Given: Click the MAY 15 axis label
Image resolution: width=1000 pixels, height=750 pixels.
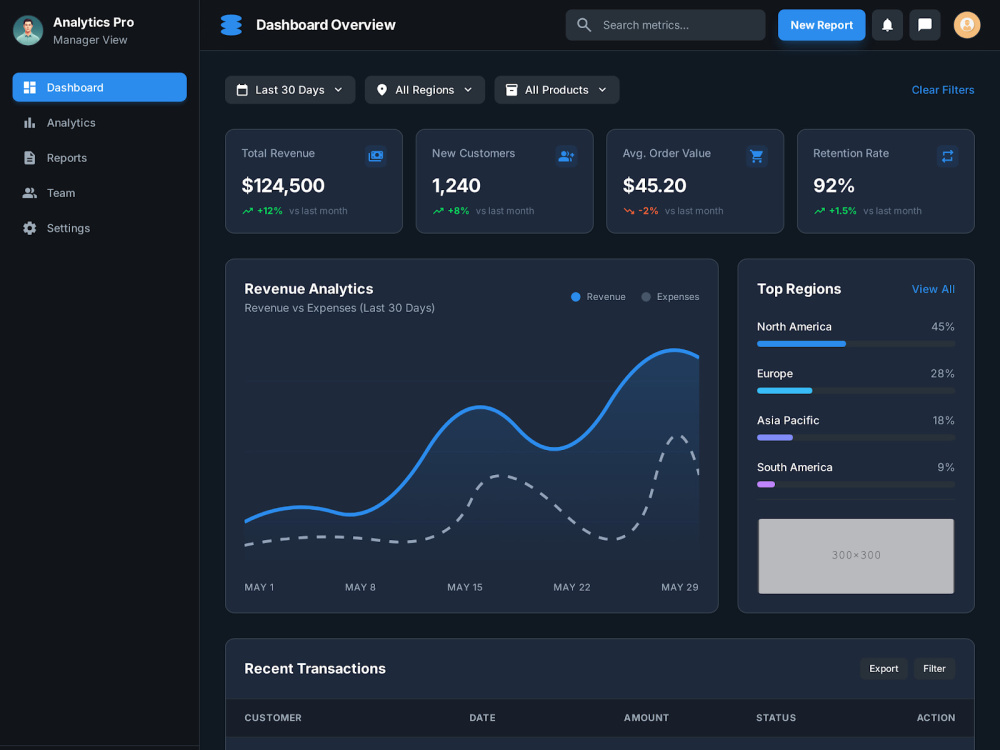Looking at the screenshot, I should 465,587.
